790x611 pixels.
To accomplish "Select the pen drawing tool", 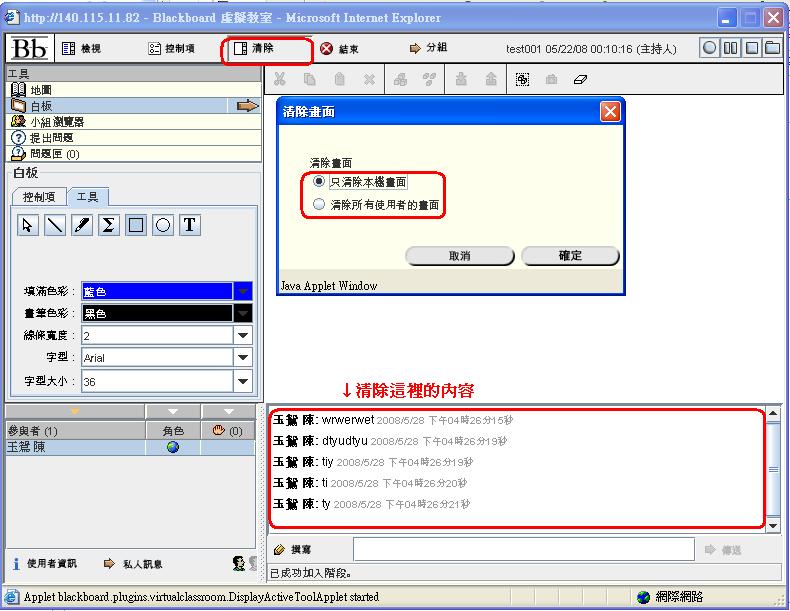I will (82, 225).
